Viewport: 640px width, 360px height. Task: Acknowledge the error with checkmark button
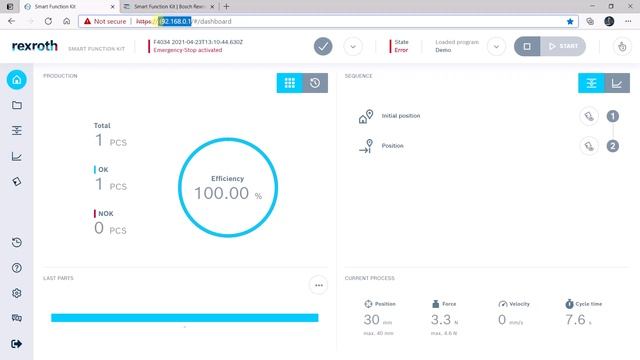(x=323, y=47)
